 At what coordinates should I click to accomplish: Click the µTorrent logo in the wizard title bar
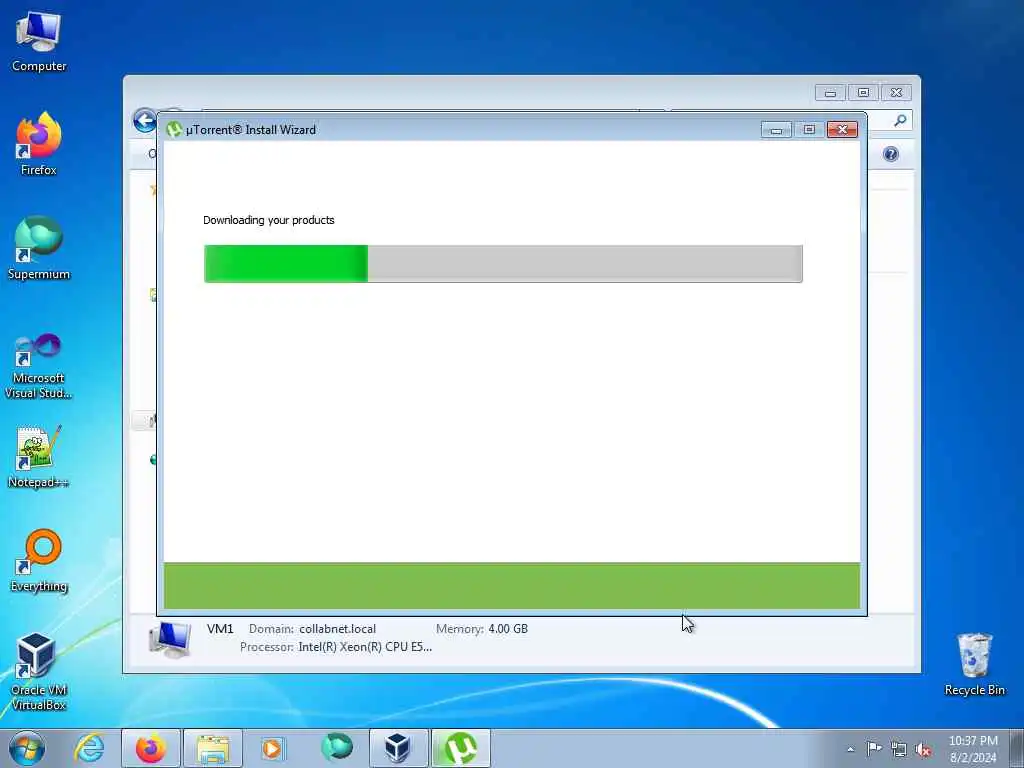pyautogui.click(x=174, y=129)
